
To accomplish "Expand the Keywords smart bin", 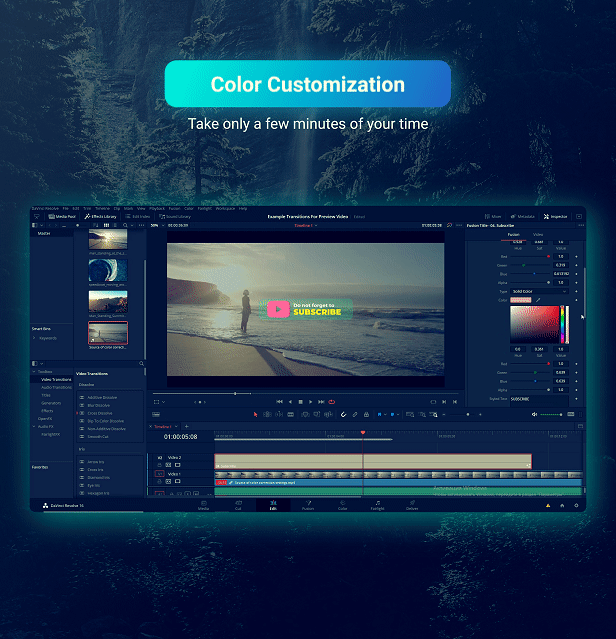I will (34, 338).
